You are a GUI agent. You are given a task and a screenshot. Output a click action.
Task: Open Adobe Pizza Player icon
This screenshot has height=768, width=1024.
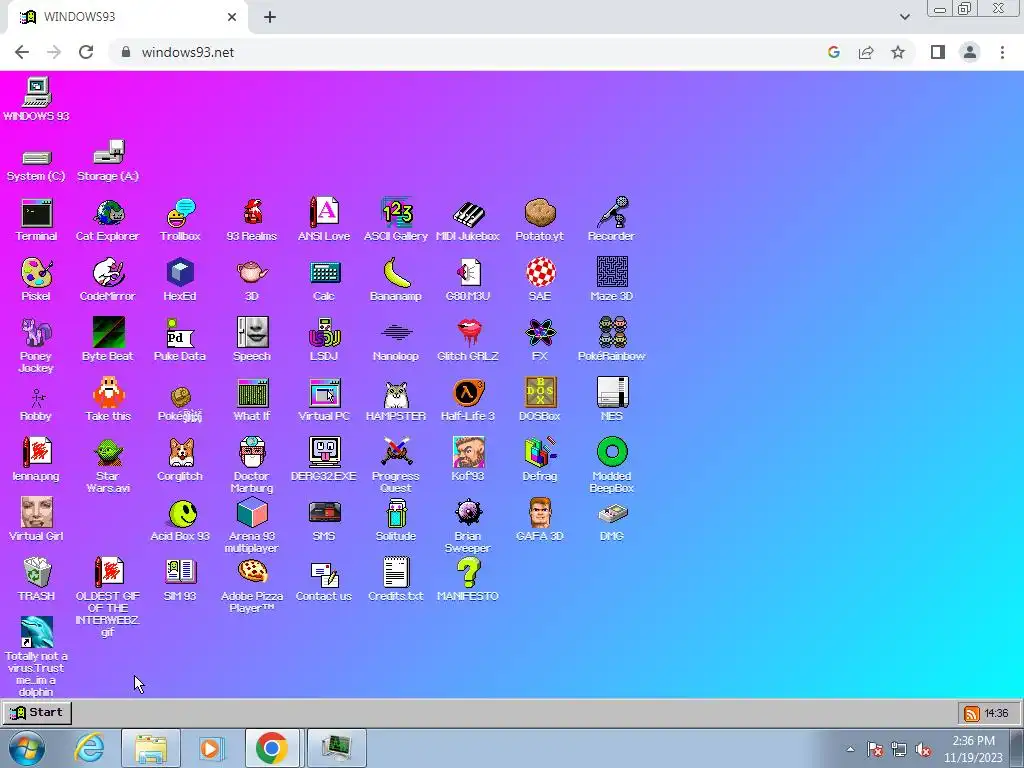click(x=252, y=572)
